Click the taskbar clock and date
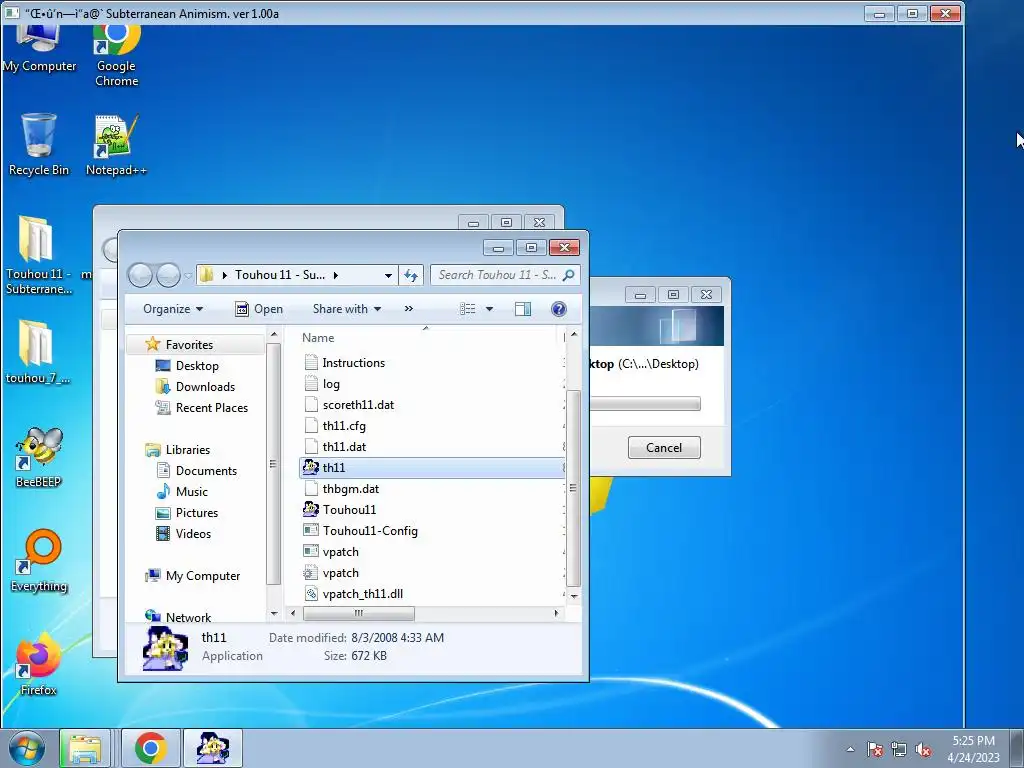1024x768 pixels. click(973, 749)
